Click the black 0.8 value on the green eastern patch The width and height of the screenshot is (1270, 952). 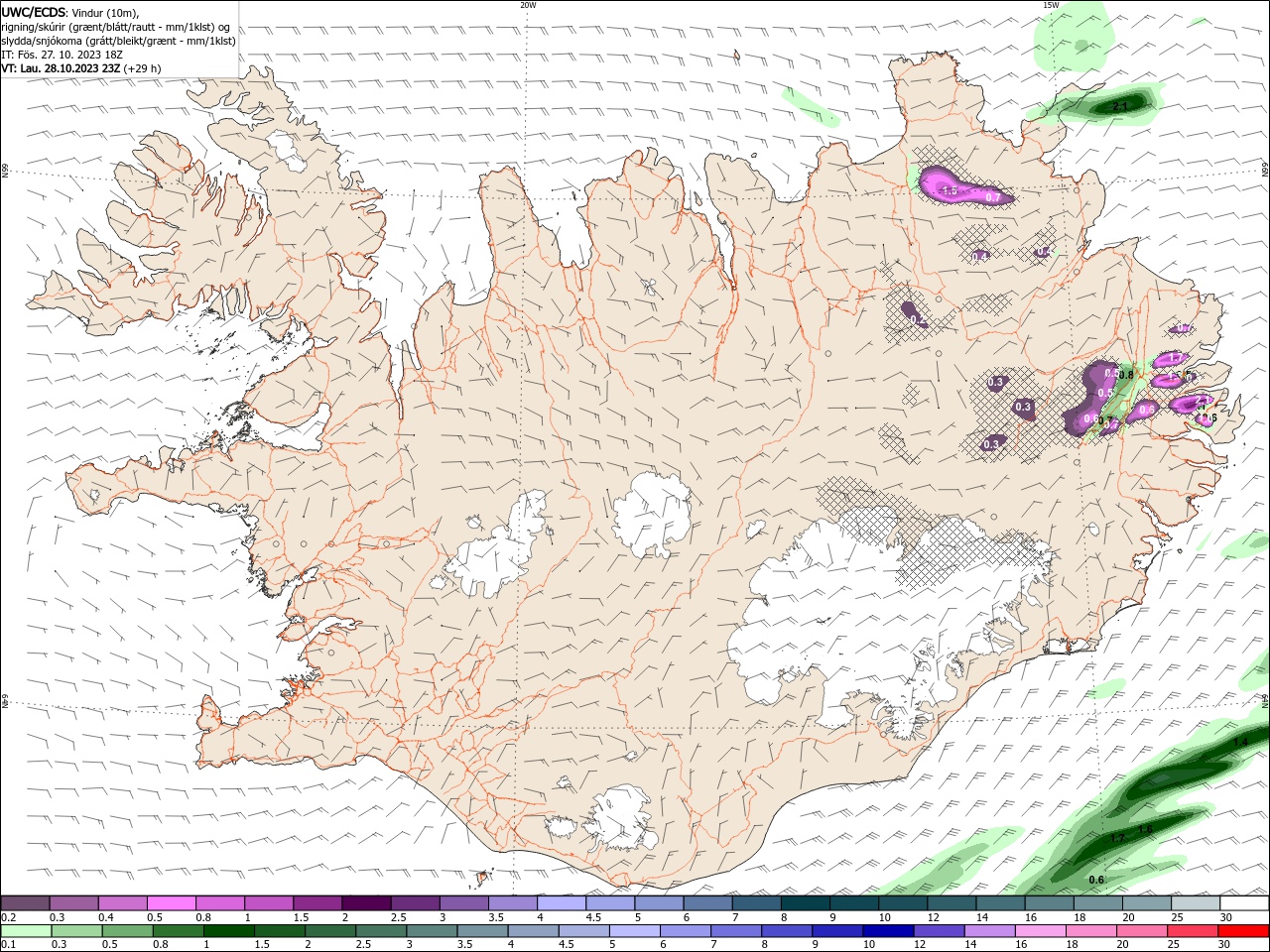click(x=1126, y=375)
